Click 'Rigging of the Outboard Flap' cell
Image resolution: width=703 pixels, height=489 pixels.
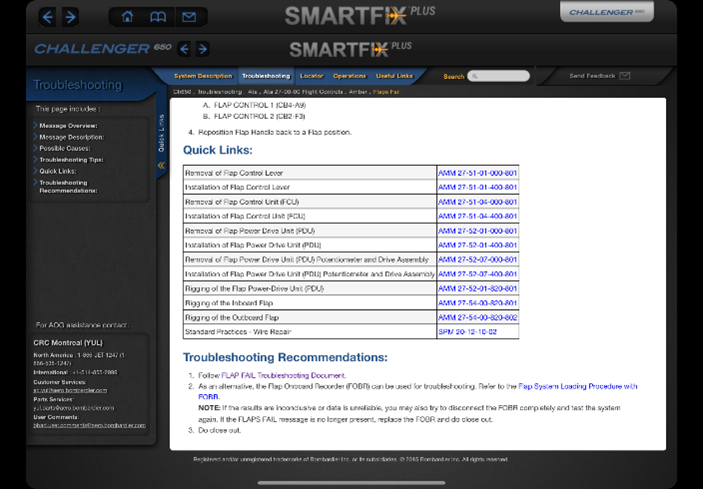[310, 317]
